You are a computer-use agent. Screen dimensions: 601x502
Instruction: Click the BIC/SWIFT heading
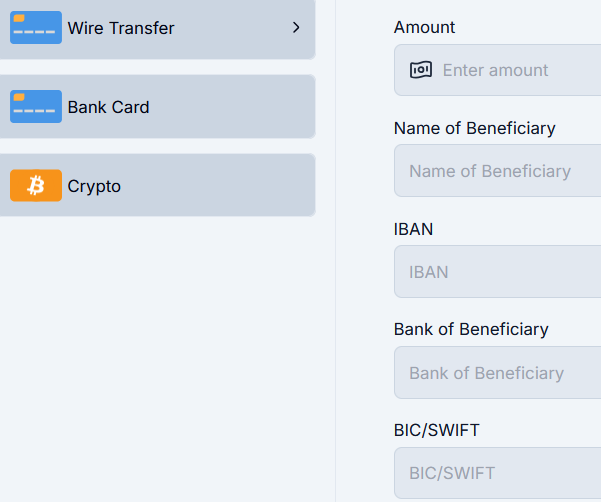click(437, 430)
